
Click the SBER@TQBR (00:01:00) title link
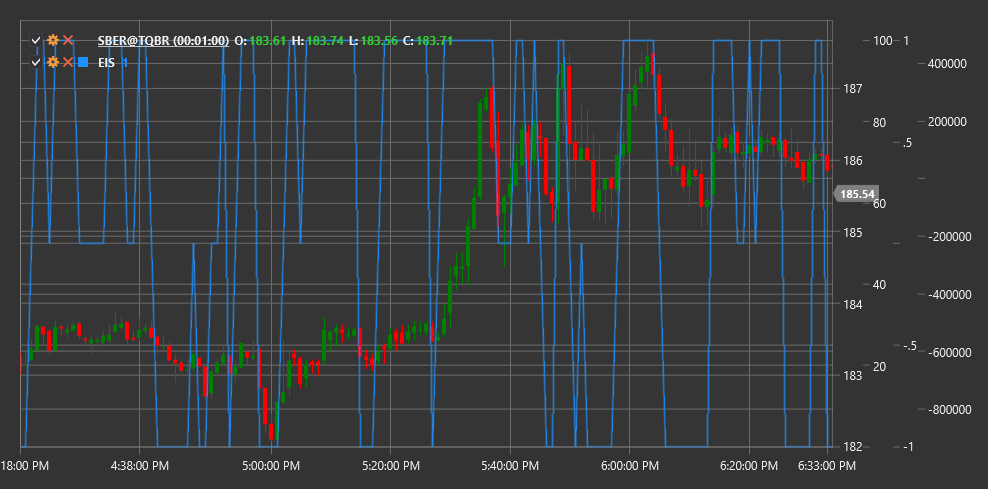[163, 40]
